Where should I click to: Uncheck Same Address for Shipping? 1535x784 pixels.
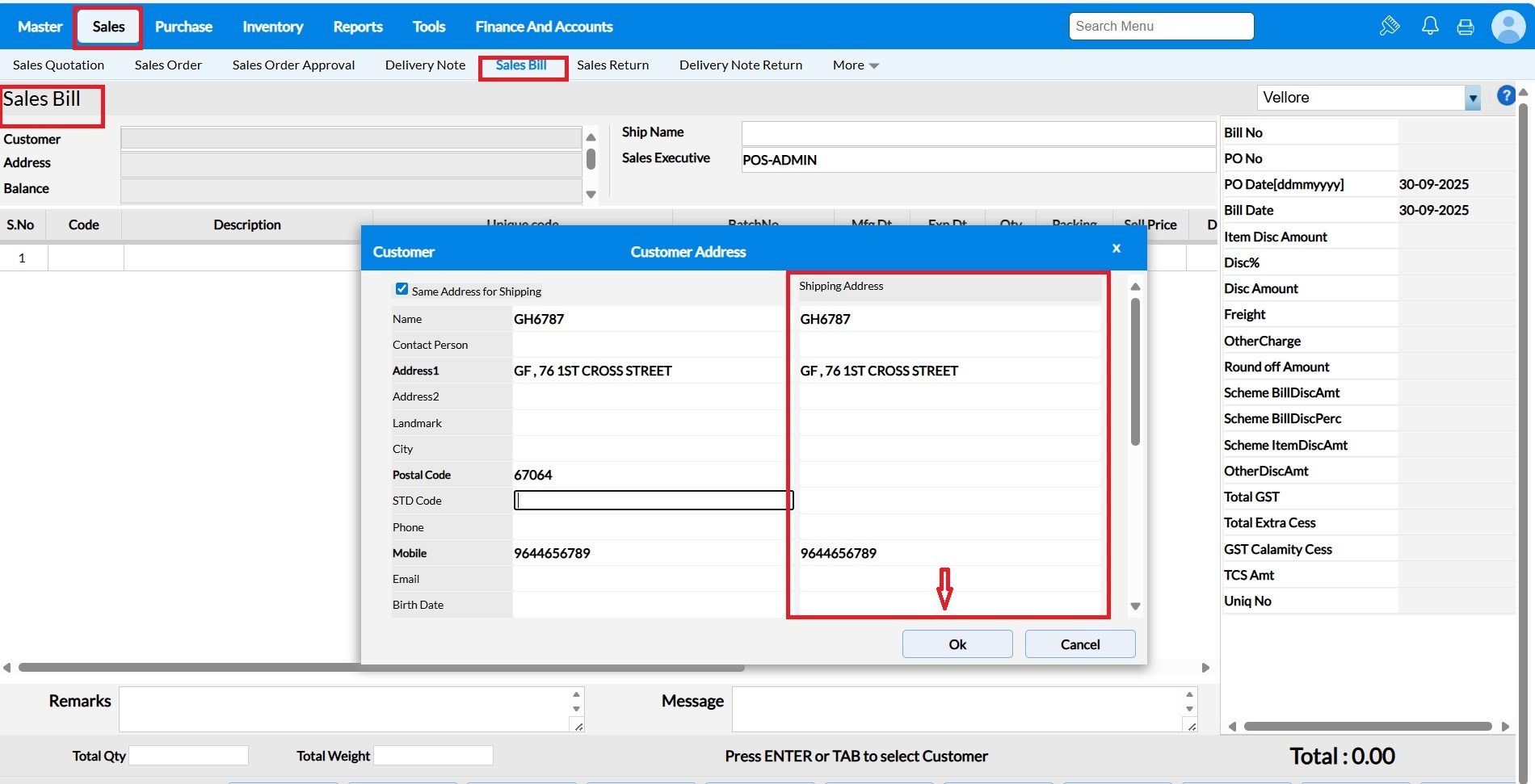coord(402,289)
